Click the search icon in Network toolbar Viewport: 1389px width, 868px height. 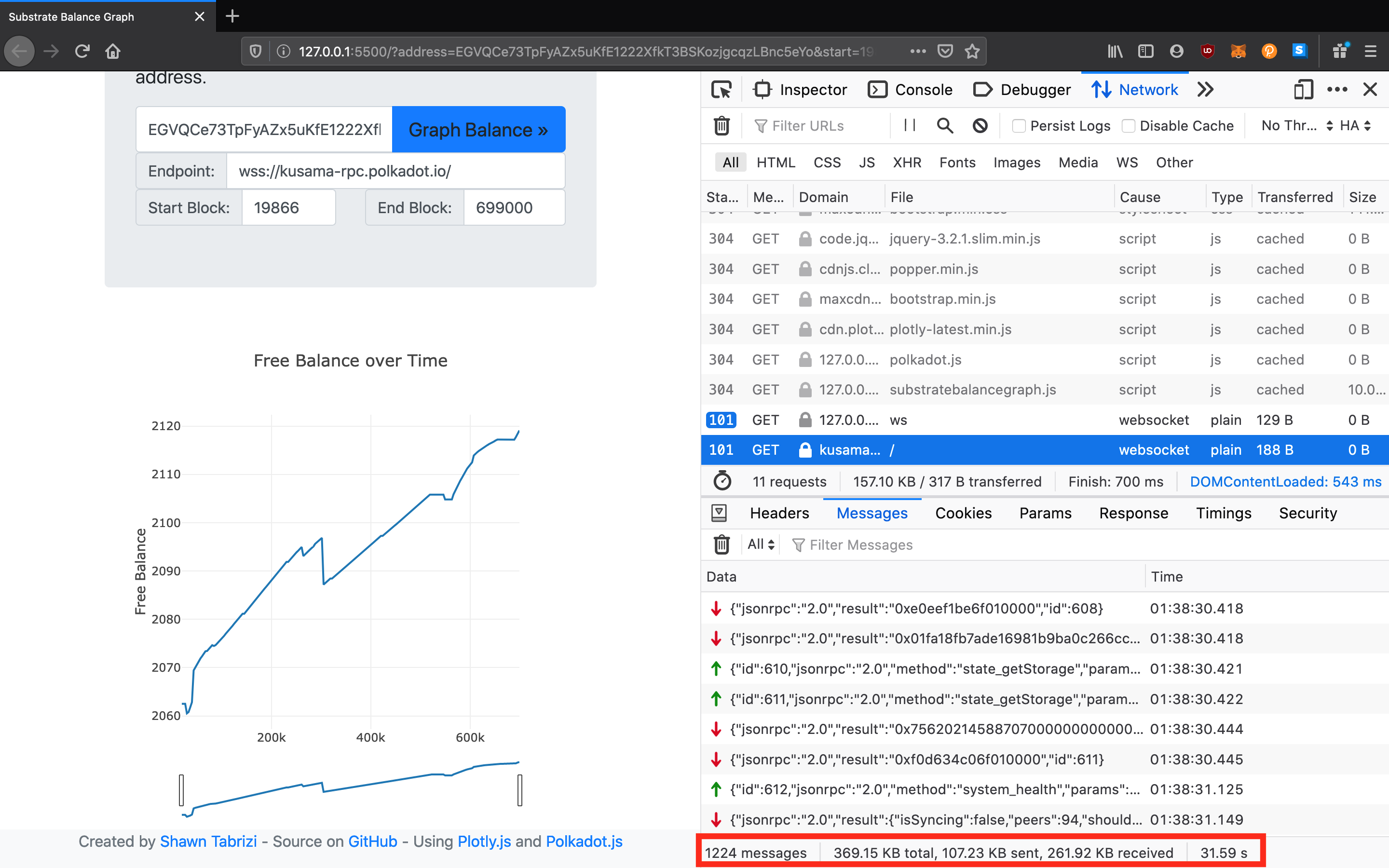(944, 126)
